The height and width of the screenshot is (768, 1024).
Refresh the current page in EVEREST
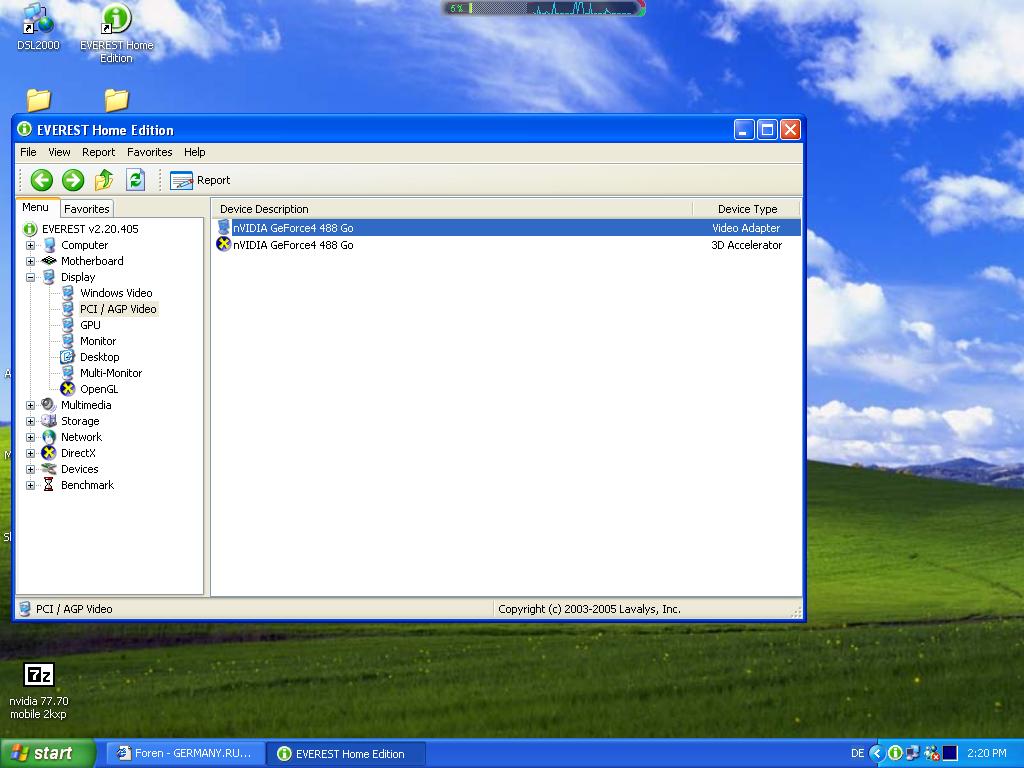click(135, 180)
